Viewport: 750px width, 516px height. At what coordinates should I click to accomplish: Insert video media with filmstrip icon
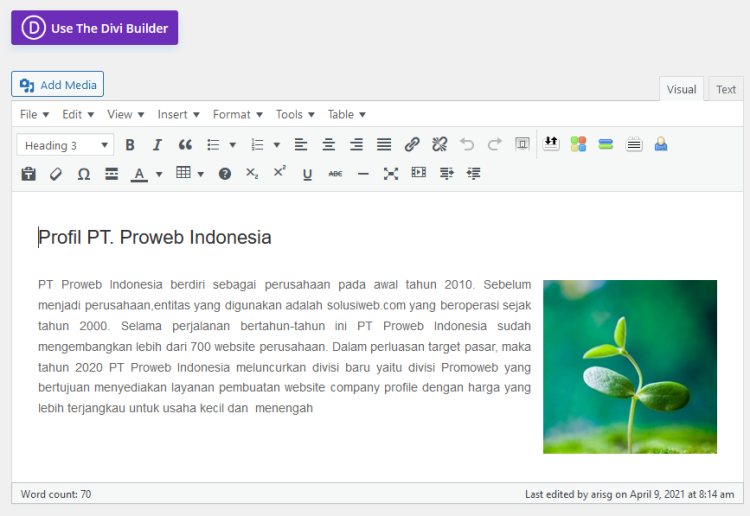click(419, 172)
